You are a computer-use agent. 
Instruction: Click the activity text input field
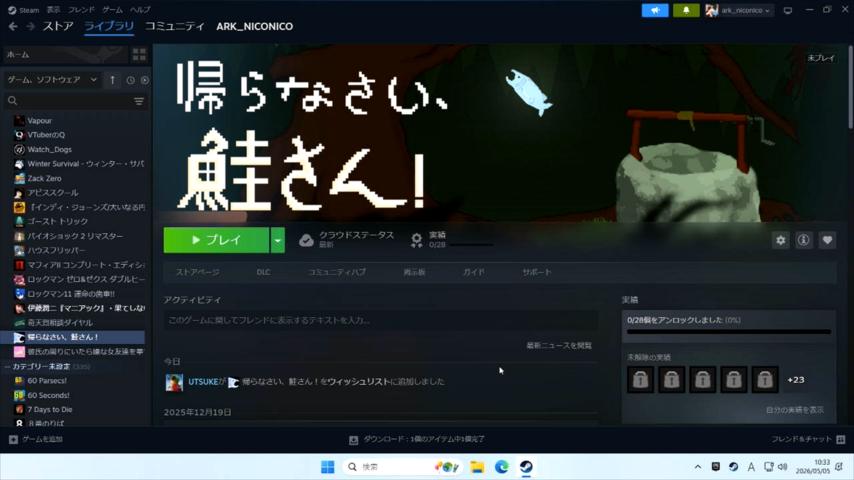point(381,320)
